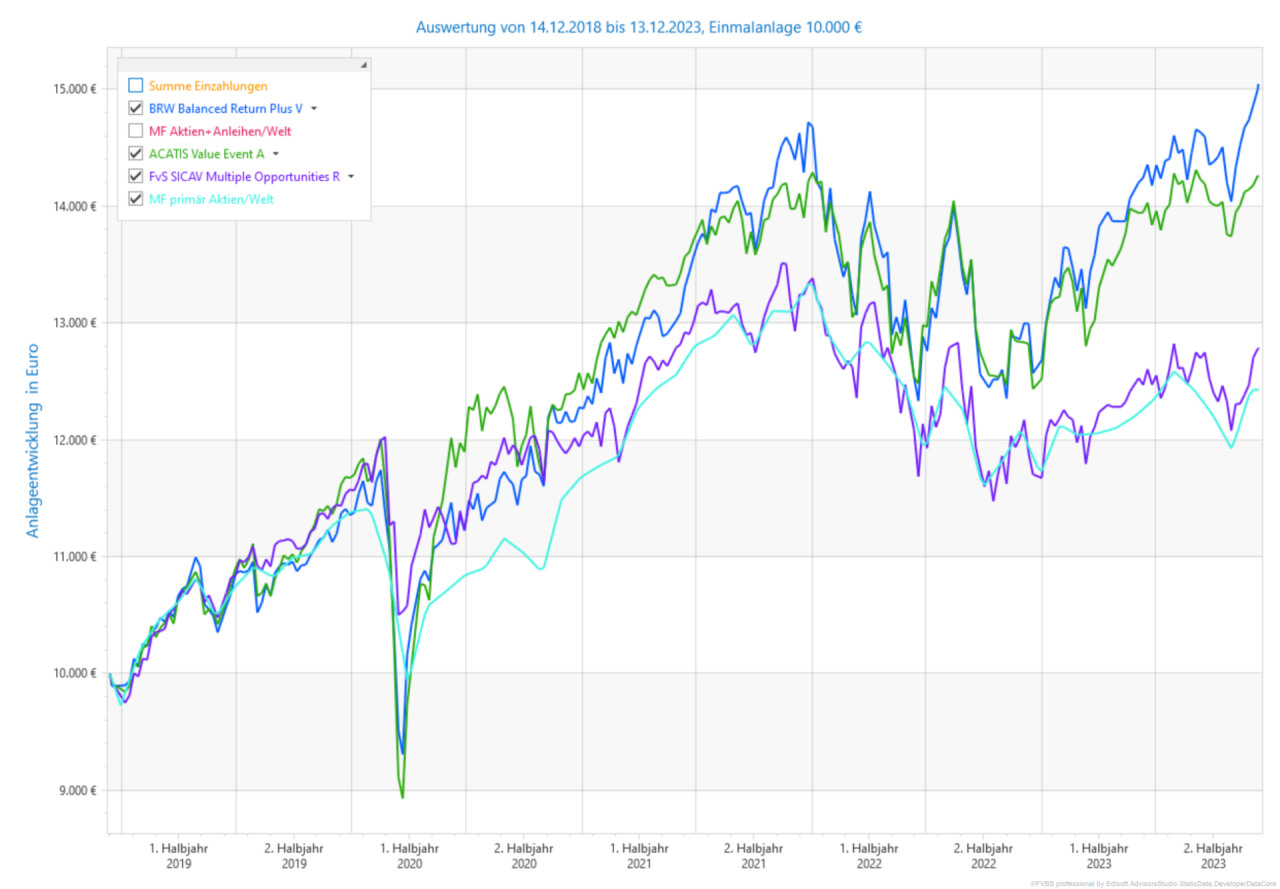Screen dimensions: 1280x889
Task: Click the "1. Halbjahr 2020" axis label
Action: click(x=410, y=854)
